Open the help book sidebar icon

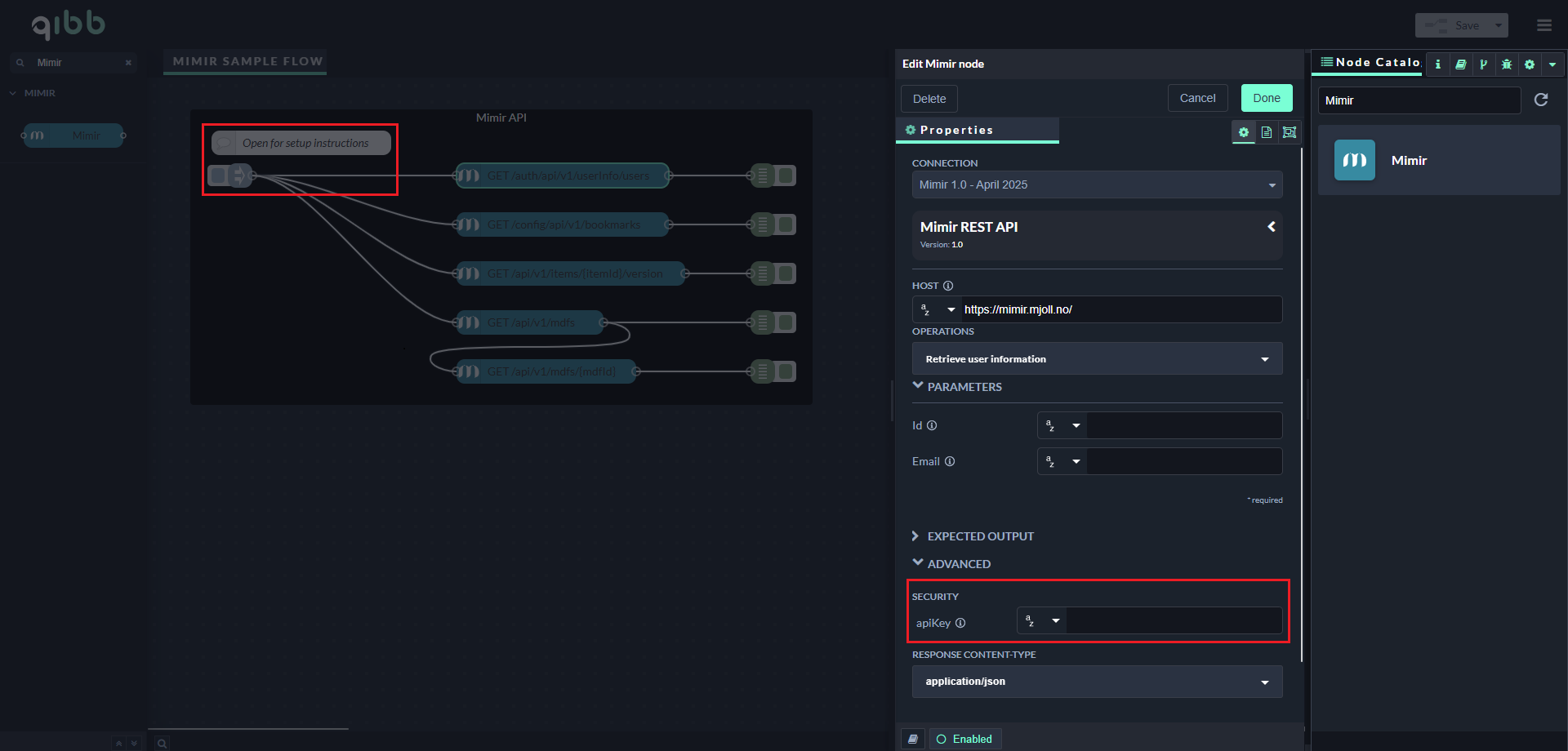point(1461,64)
